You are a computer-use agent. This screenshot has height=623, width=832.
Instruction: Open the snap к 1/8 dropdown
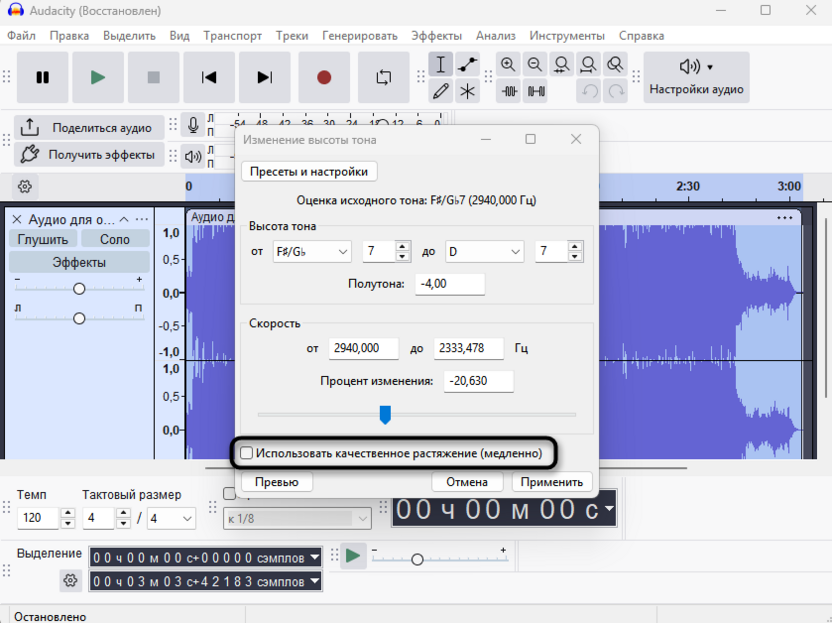pos(297,518)
